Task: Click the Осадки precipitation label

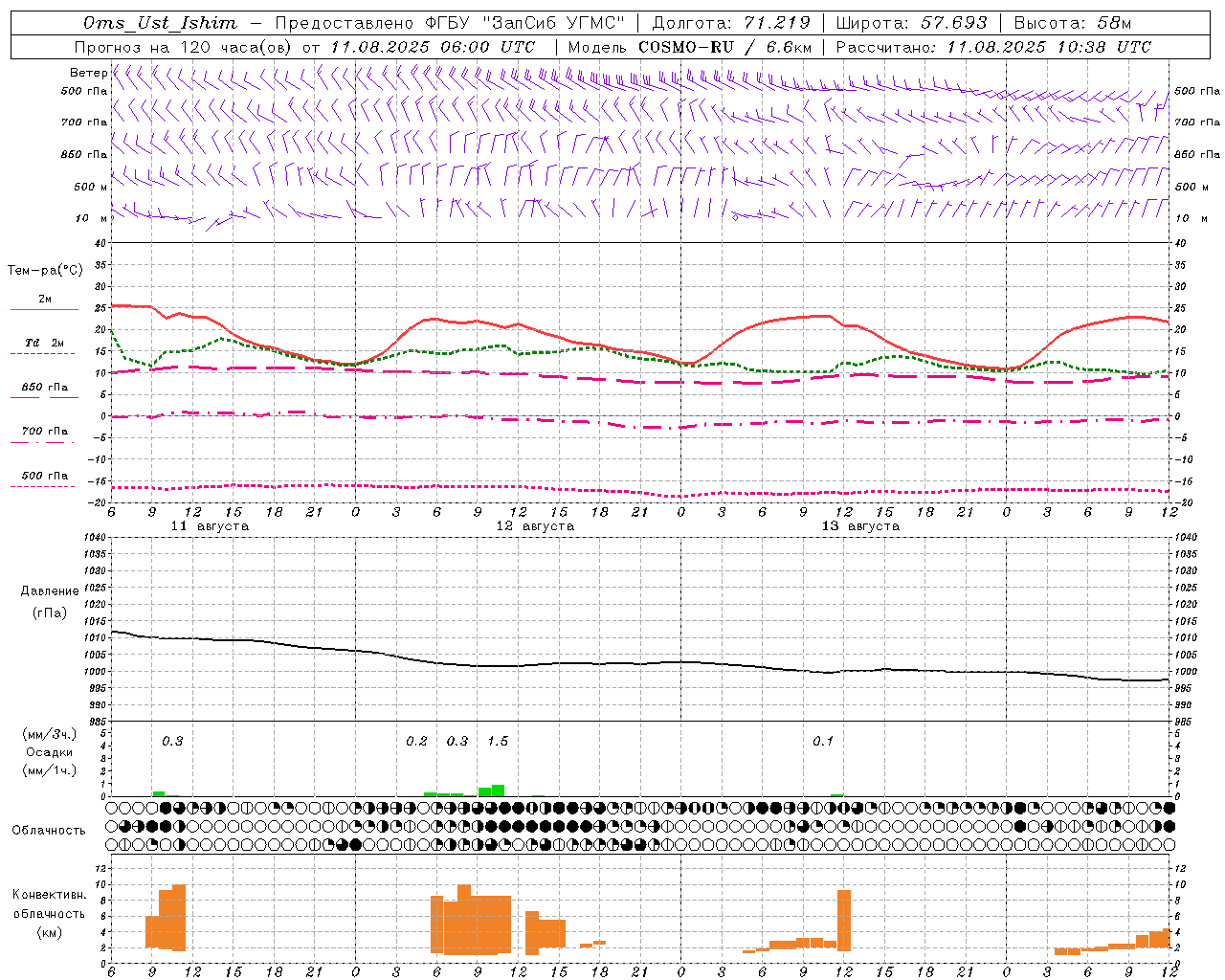Action: click(49, 752)
